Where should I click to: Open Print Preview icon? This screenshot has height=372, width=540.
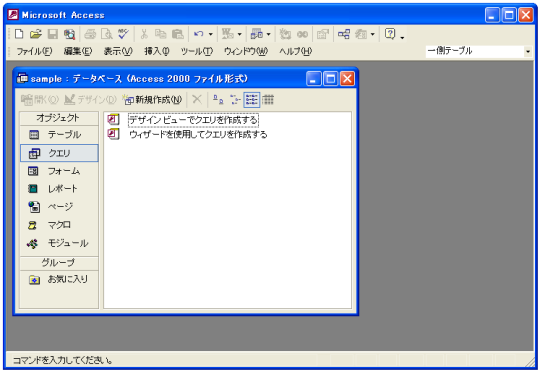tap(107, 34)
